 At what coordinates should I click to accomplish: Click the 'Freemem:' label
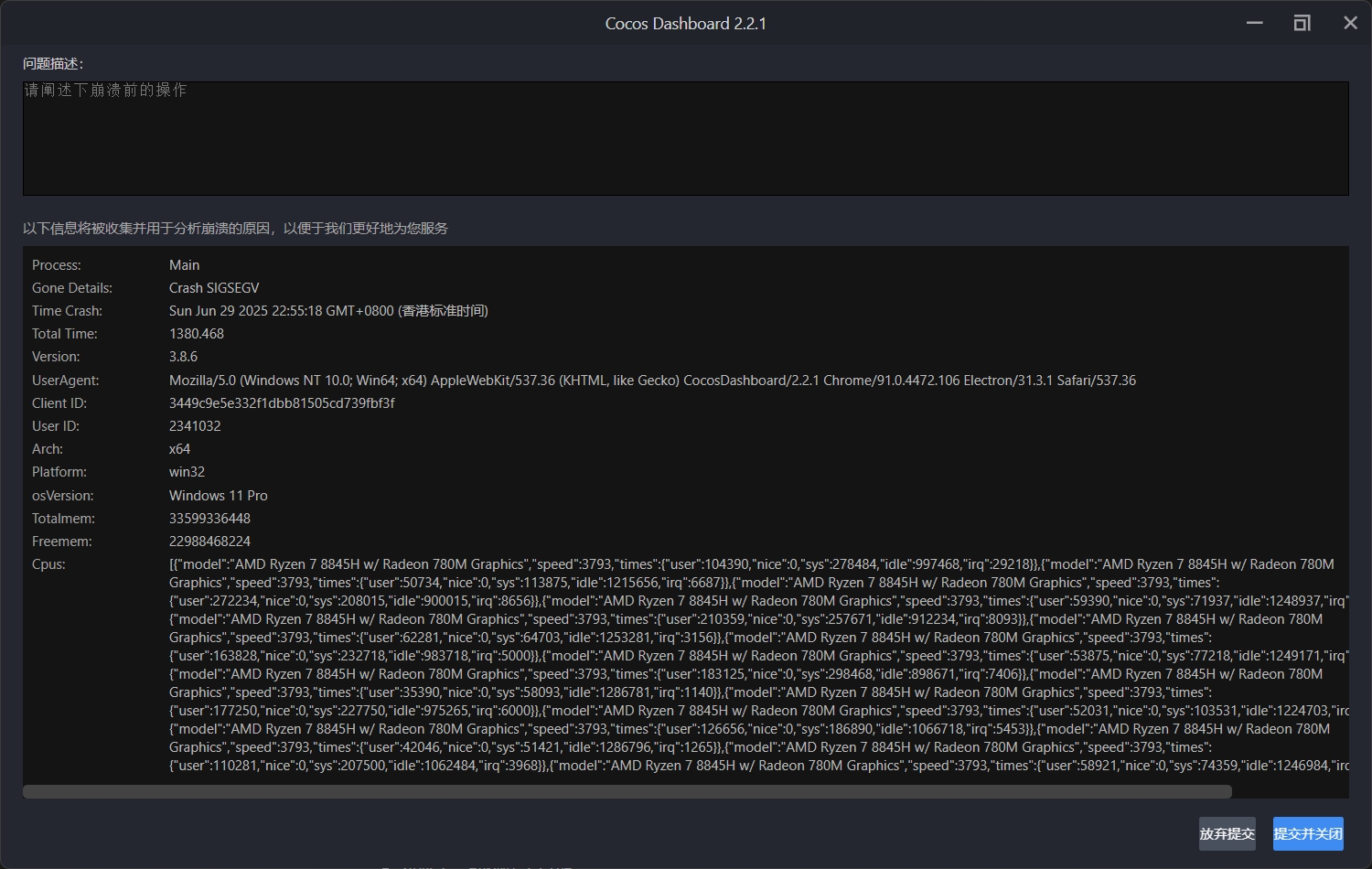click(x=62, y=542)
